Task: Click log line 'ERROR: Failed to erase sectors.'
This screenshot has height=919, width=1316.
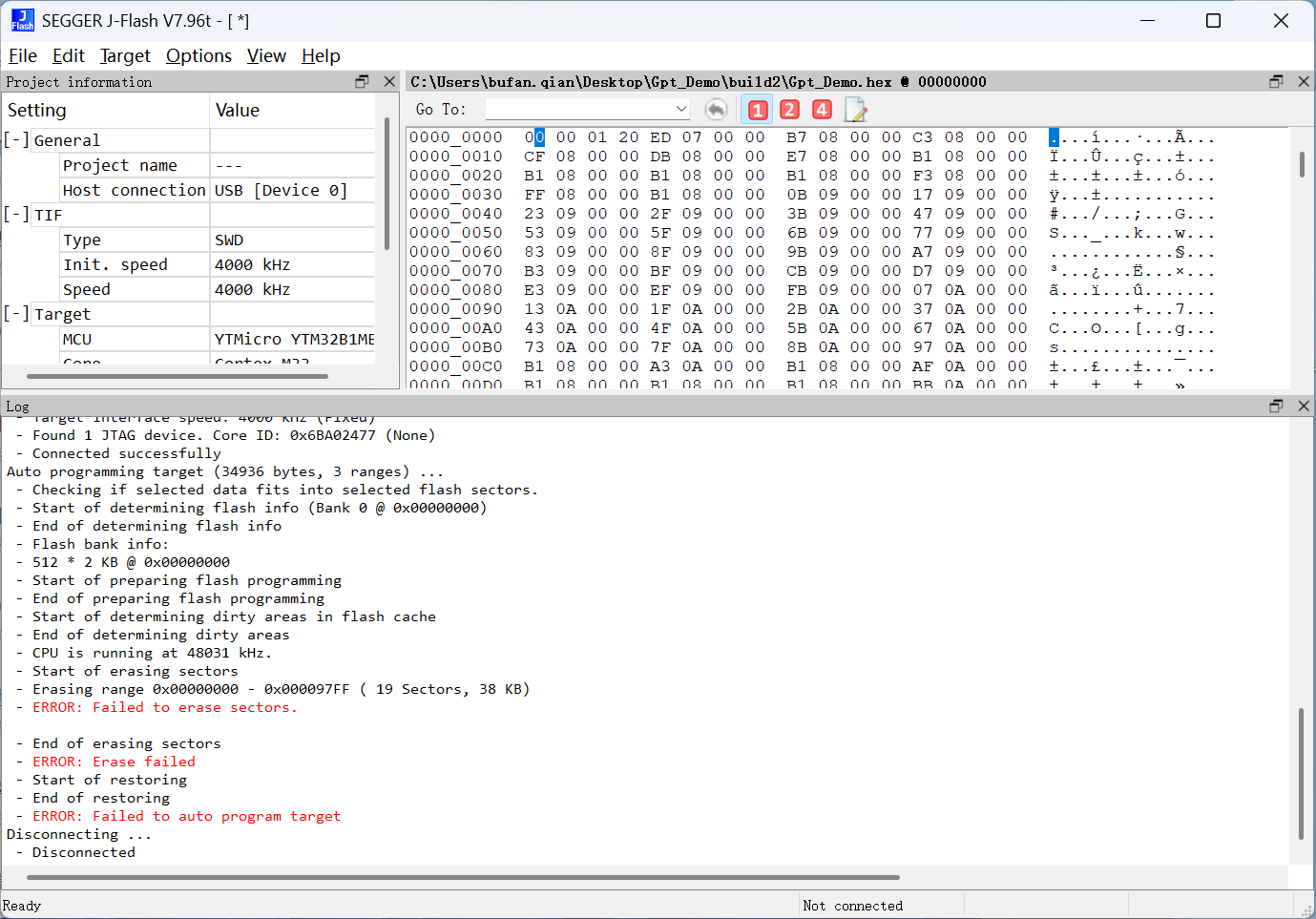Action: (x=165, y=707)
